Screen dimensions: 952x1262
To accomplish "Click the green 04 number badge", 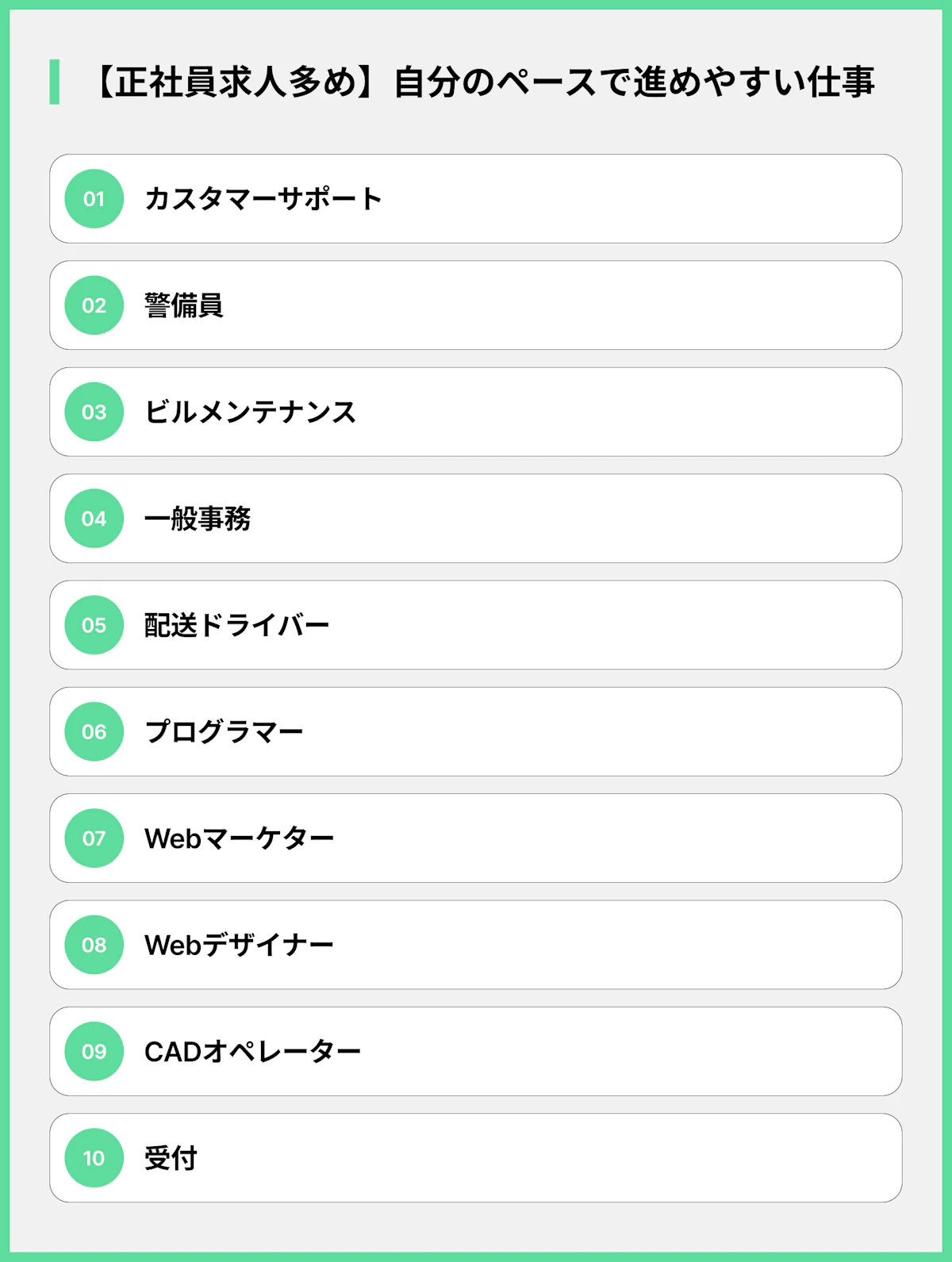I will (94, 519).
